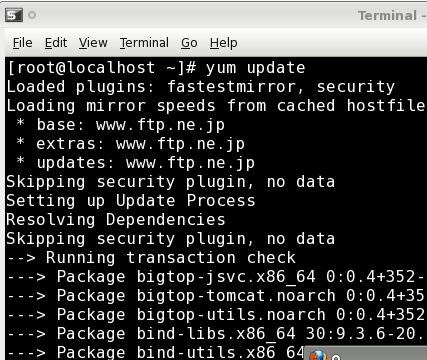
Task: Click the 'Loaded plugins' output line
Action: coord(201,87)
